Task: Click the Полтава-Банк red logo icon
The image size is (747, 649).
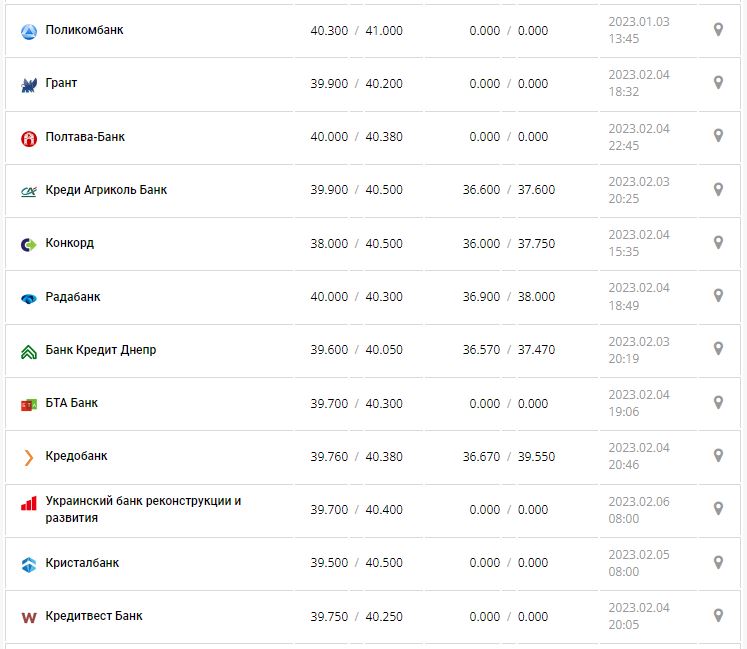Action: click(x=28, y=138)
